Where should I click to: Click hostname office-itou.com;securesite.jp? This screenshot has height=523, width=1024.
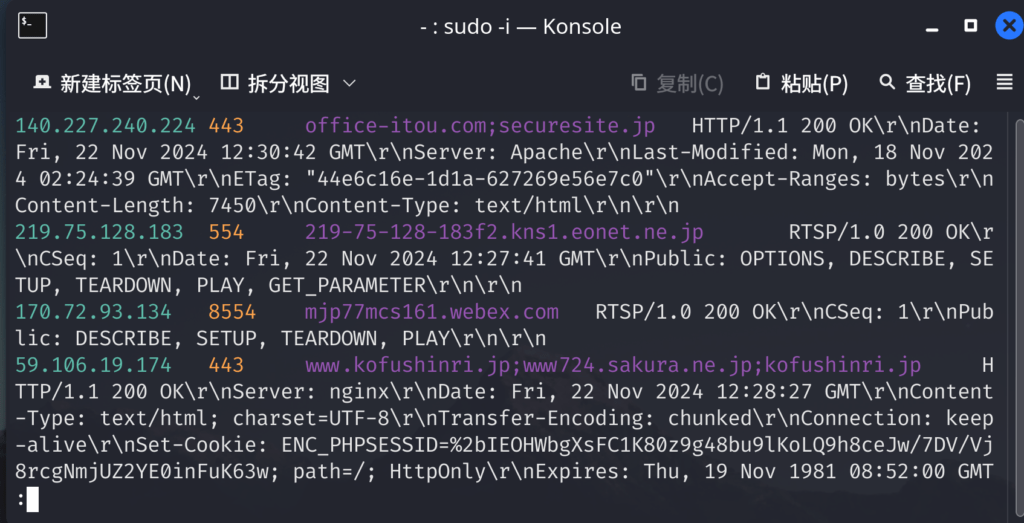point(480,125)
